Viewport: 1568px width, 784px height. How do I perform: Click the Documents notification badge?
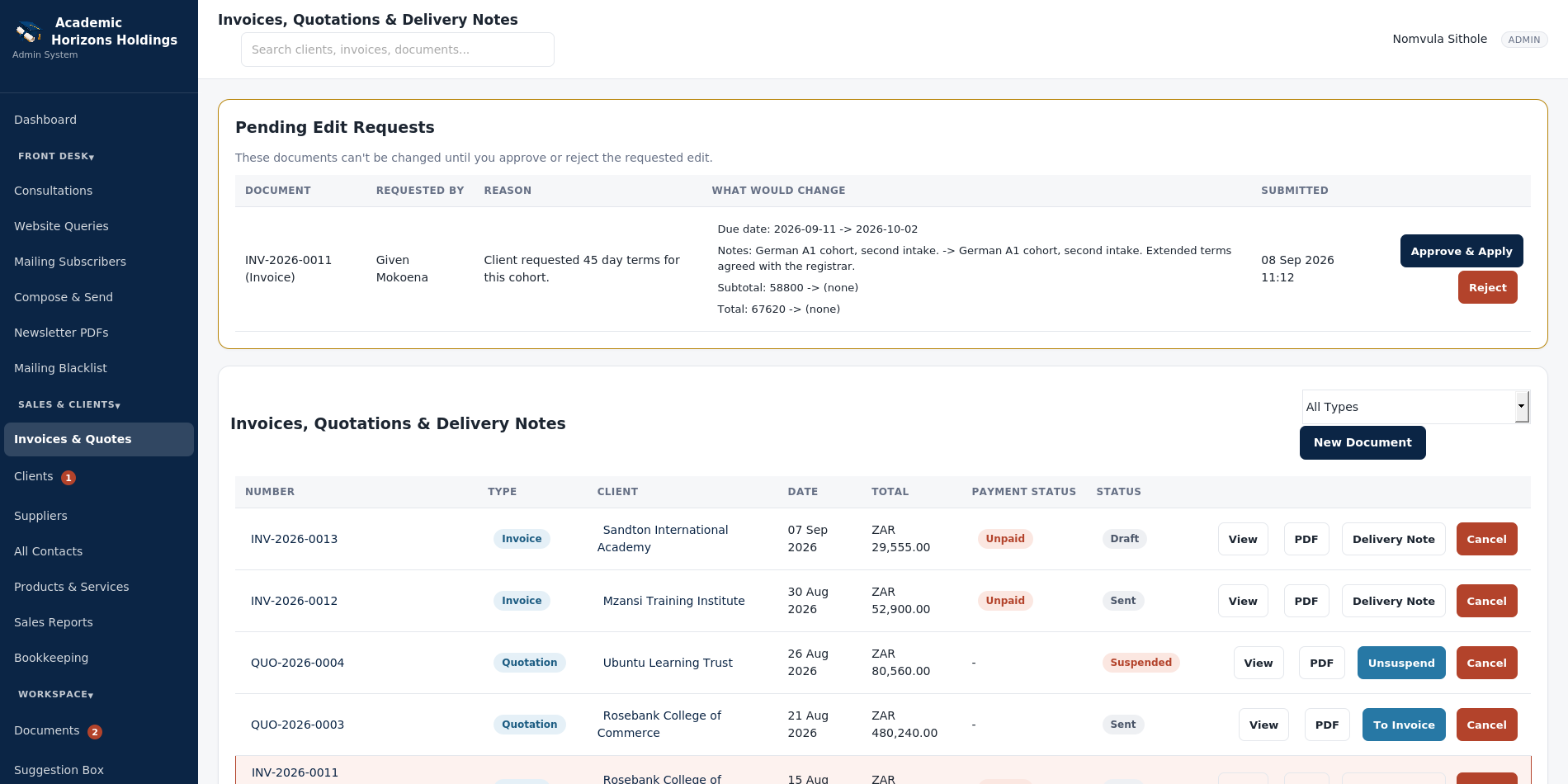coord(95,732)
